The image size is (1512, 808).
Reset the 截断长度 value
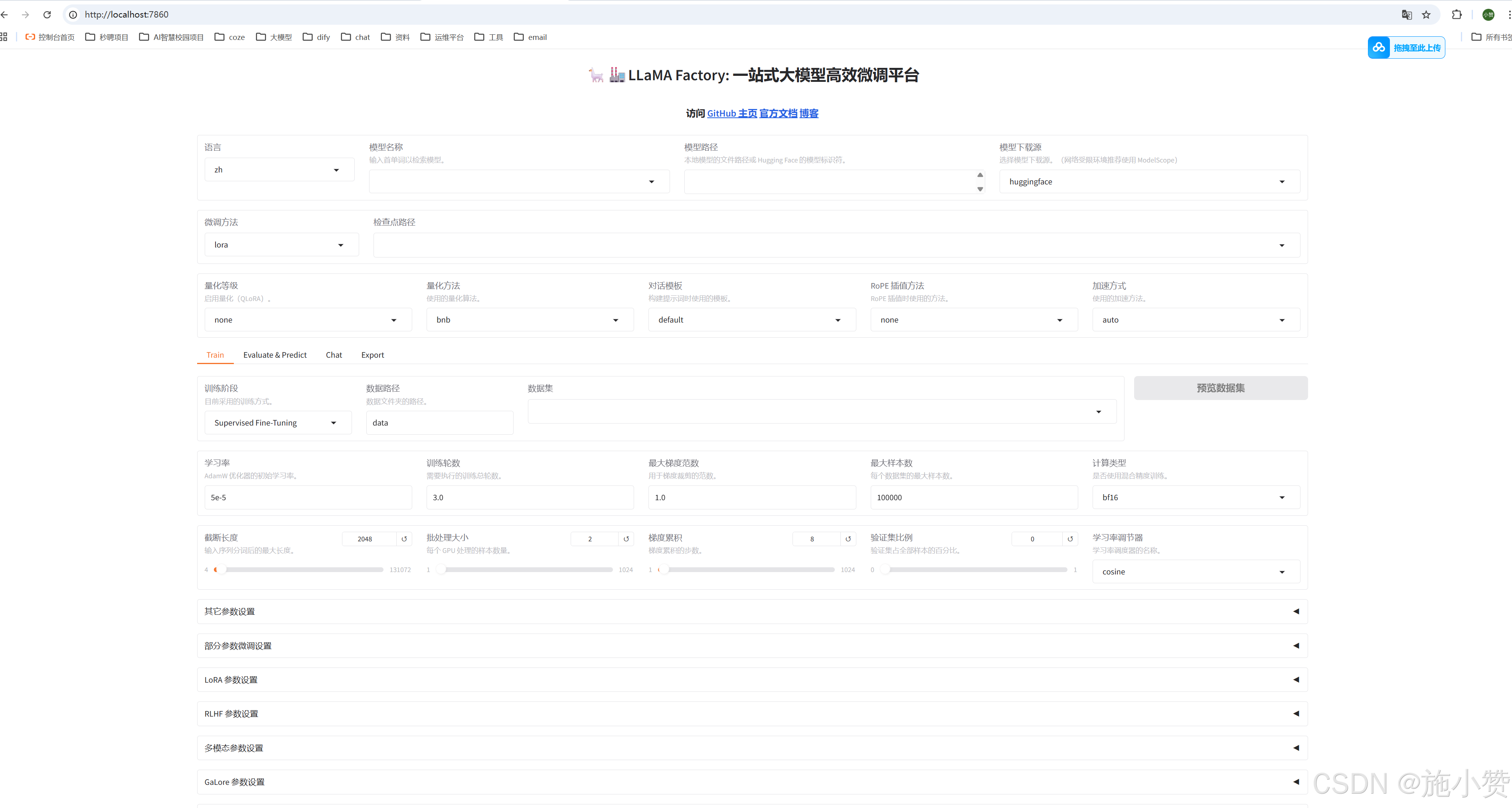(x=404, y=539)
